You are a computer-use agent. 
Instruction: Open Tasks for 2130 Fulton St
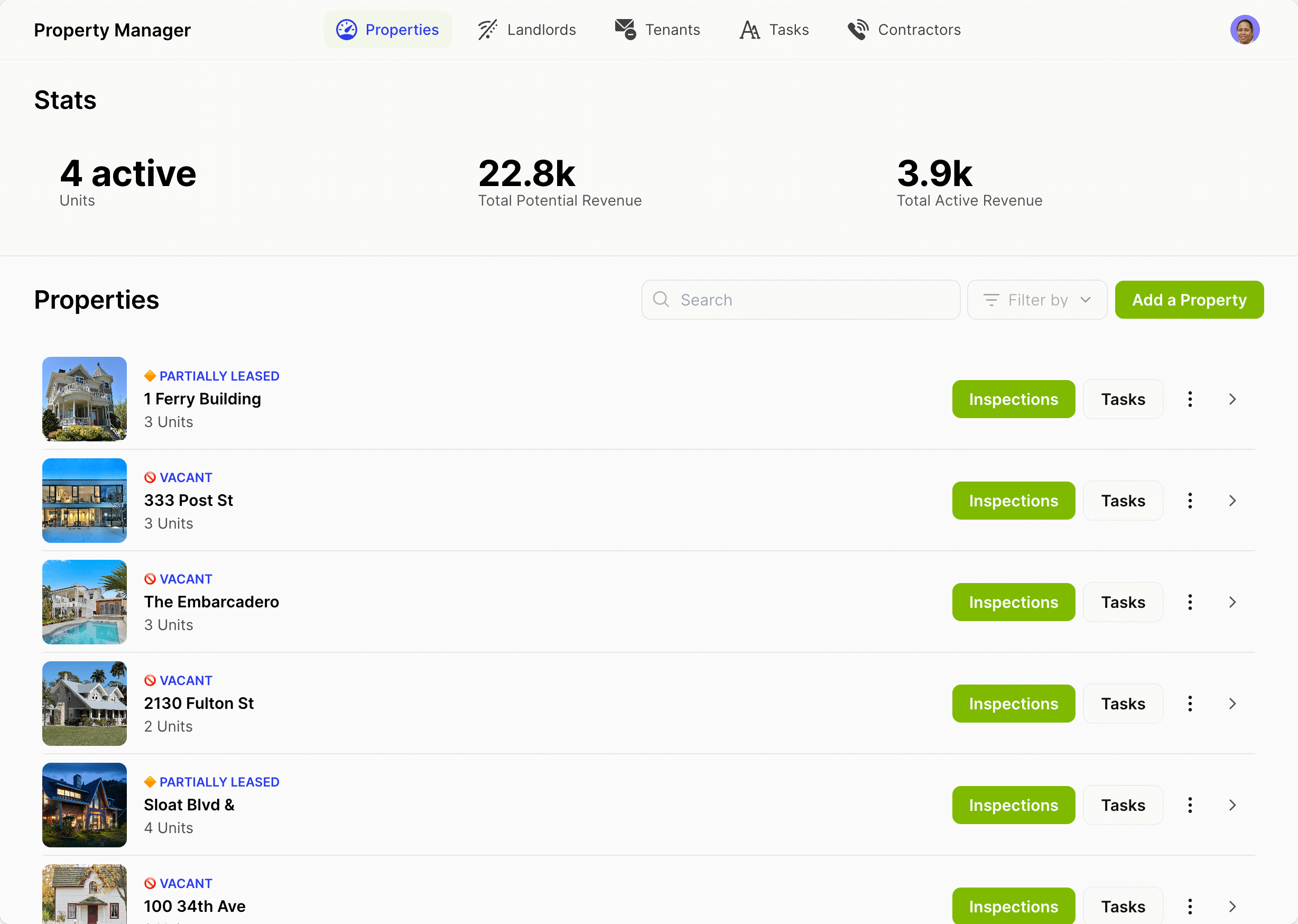[1123, 703]
